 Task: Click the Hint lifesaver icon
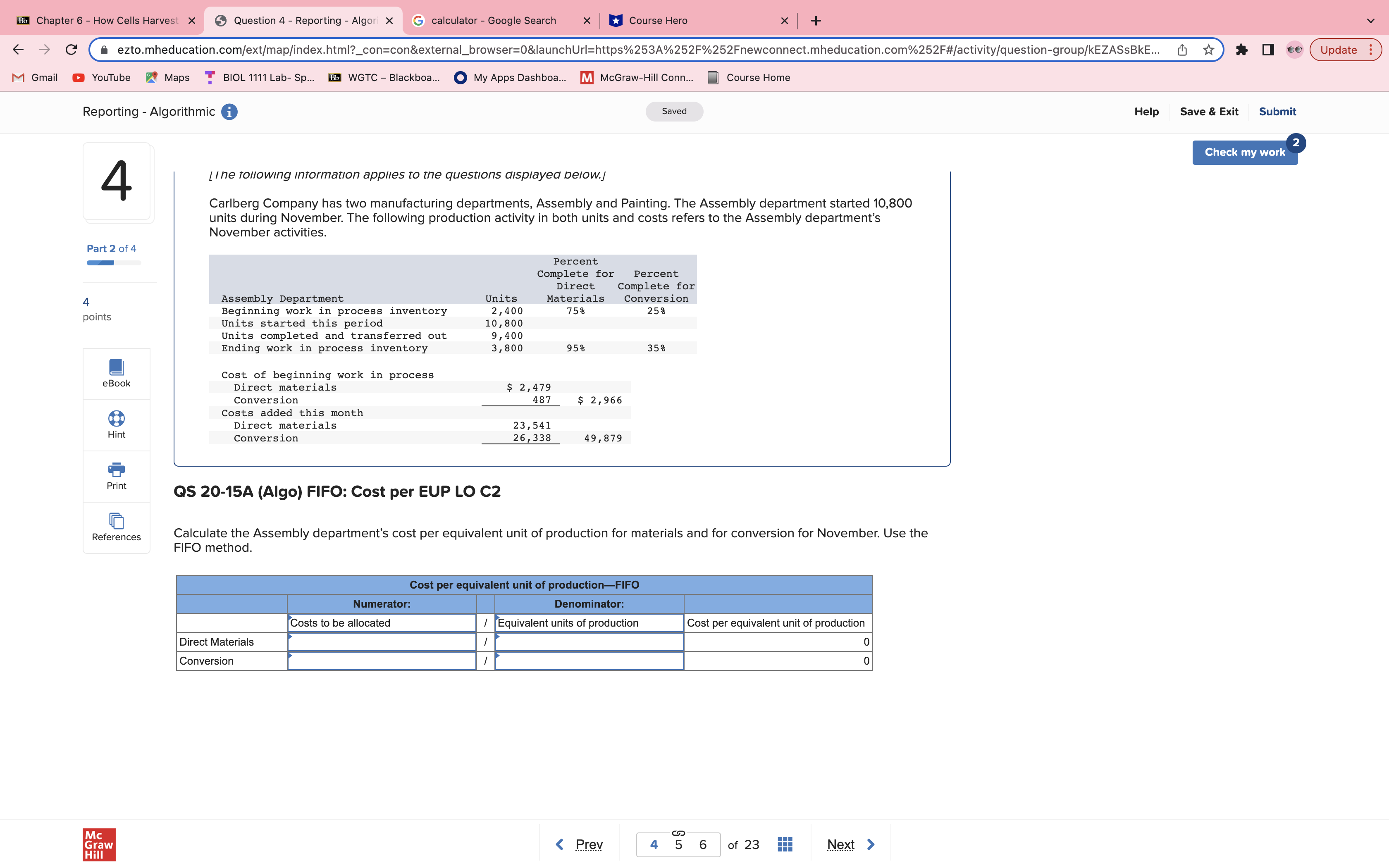(x=116, y=418)
